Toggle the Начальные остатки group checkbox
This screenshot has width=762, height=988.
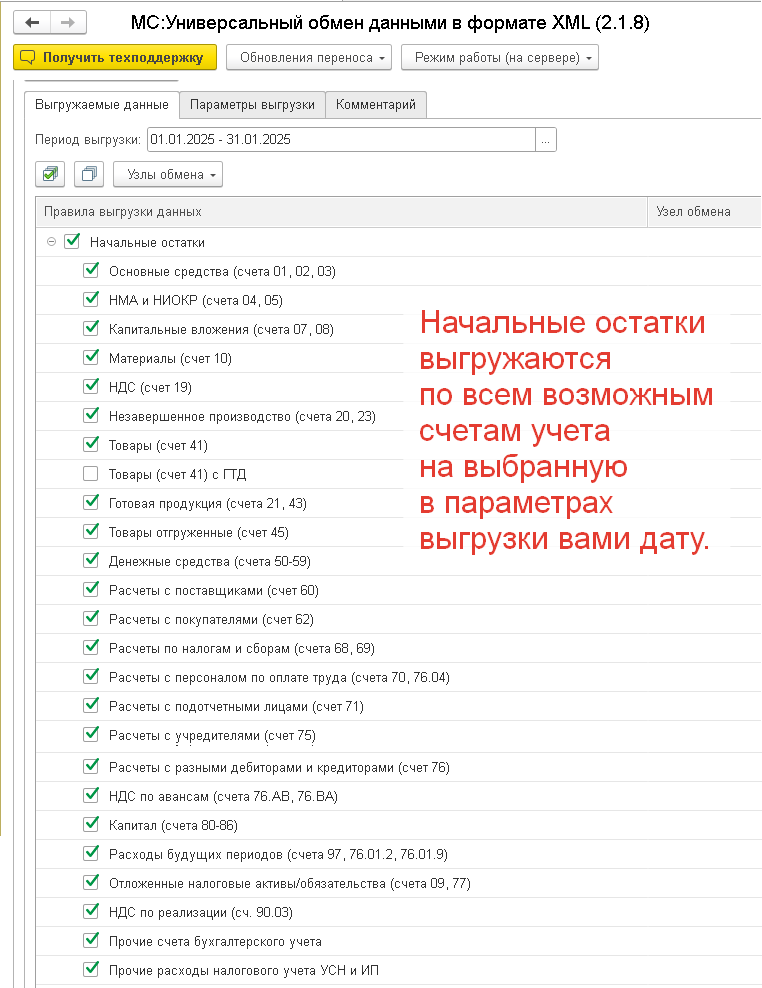[72, 241]
